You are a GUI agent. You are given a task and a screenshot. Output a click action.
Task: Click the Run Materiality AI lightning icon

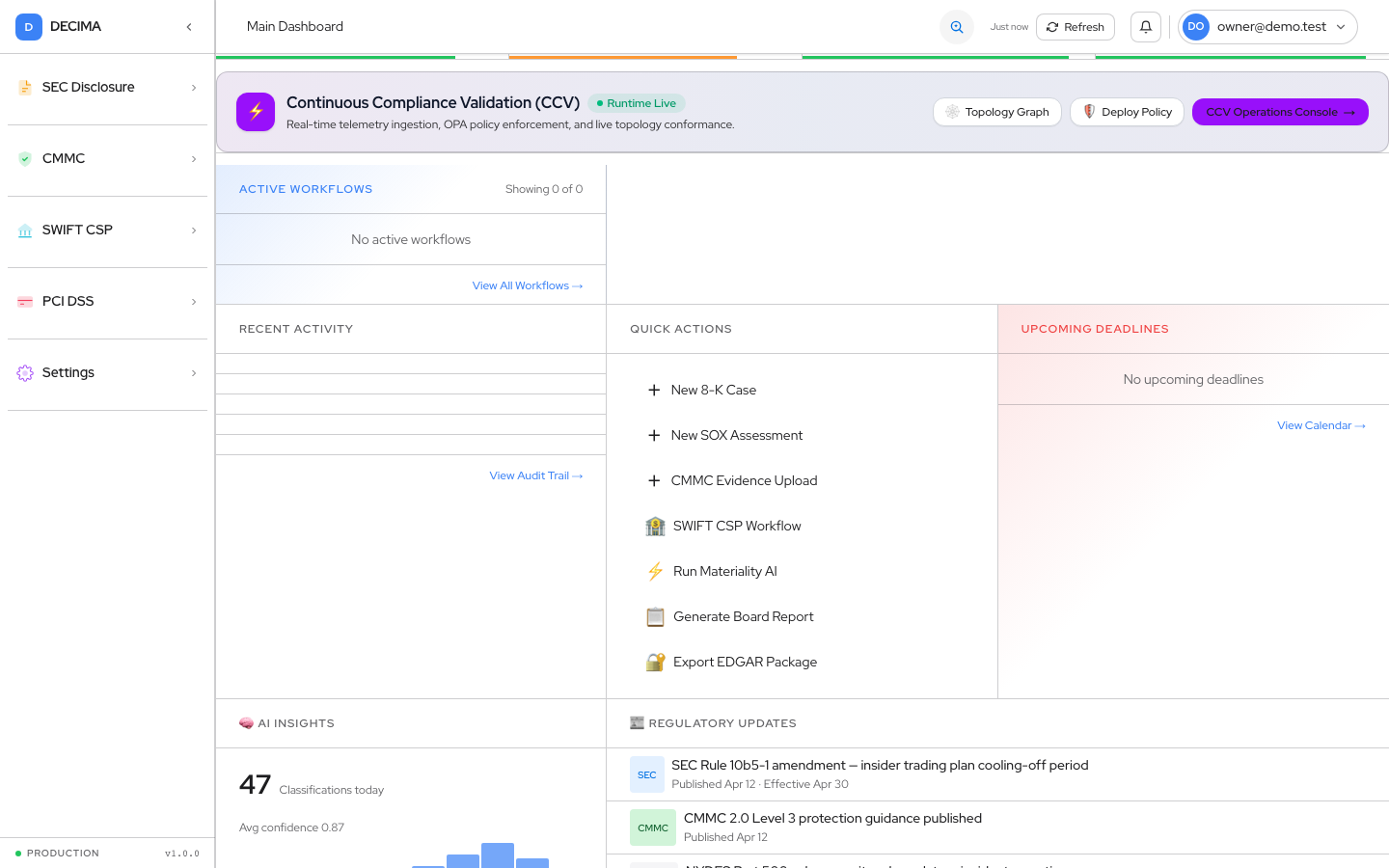656,571
